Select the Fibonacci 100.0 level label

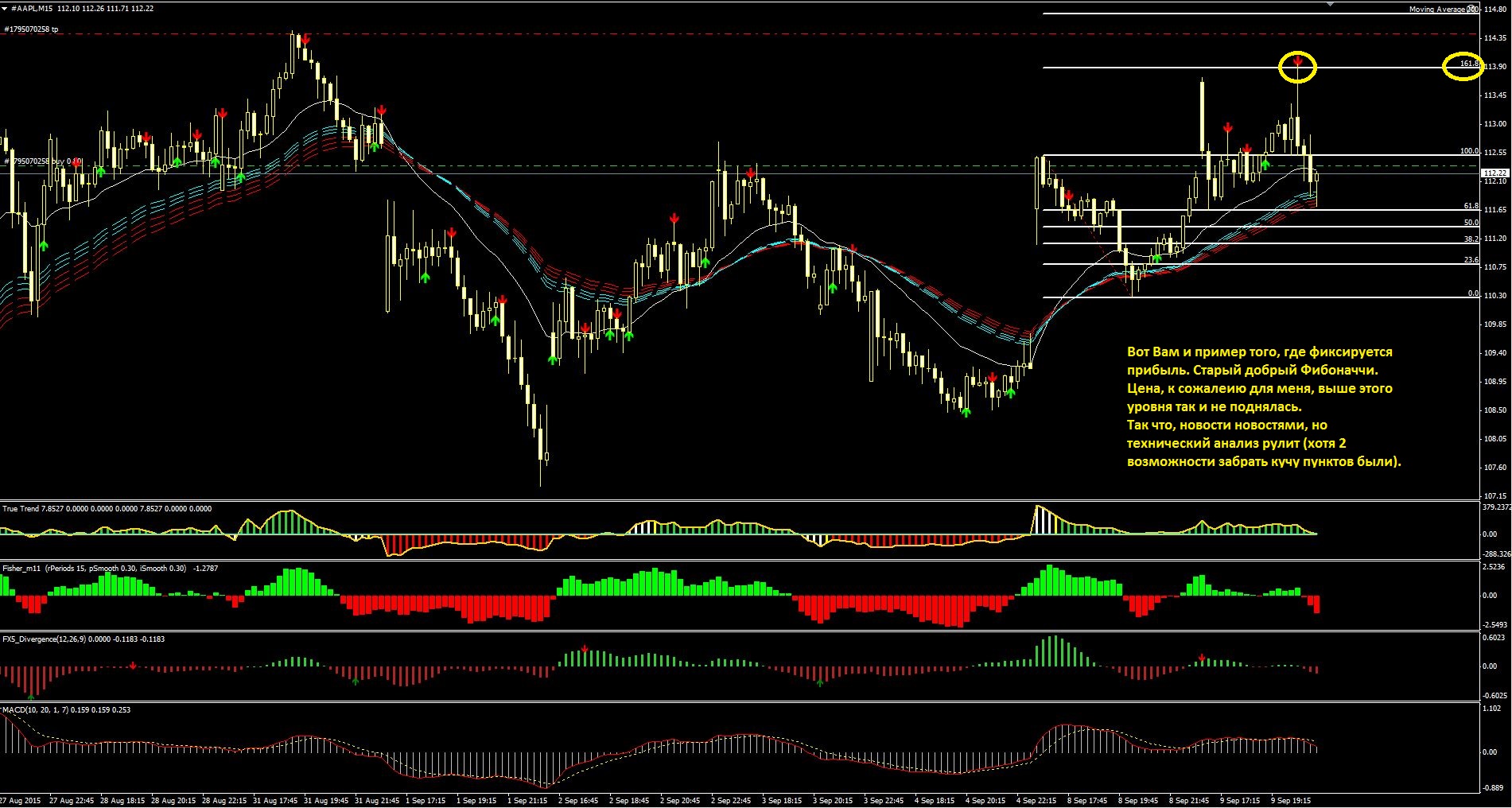click(1469, 151)
